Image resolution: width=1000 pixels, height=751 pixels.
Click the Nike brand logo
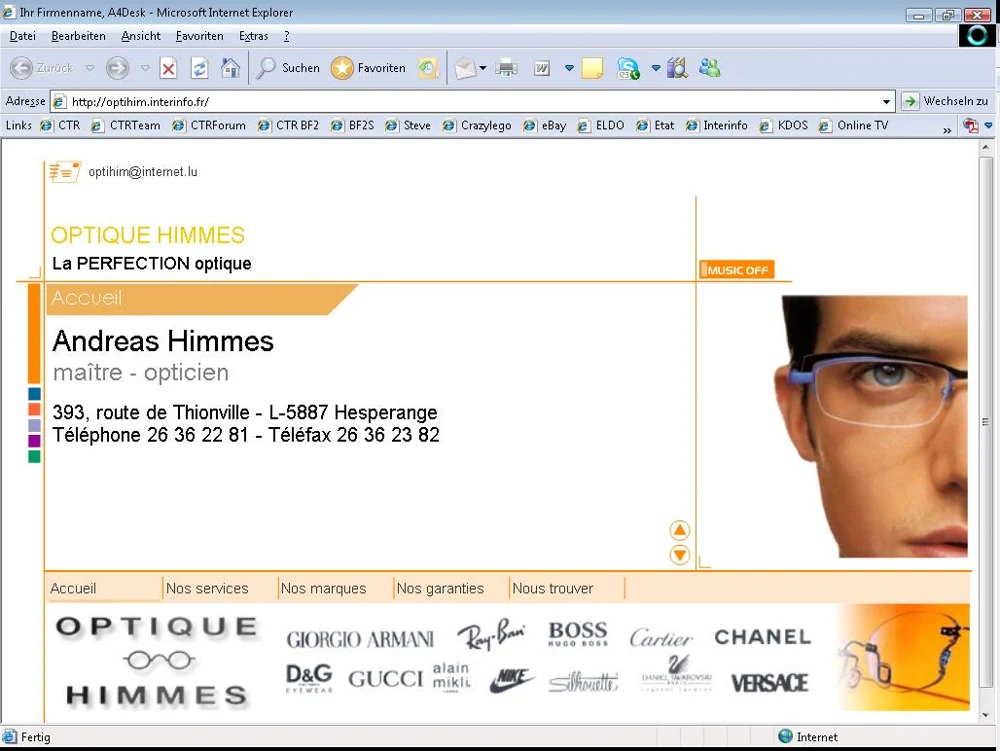click(511, 680)
